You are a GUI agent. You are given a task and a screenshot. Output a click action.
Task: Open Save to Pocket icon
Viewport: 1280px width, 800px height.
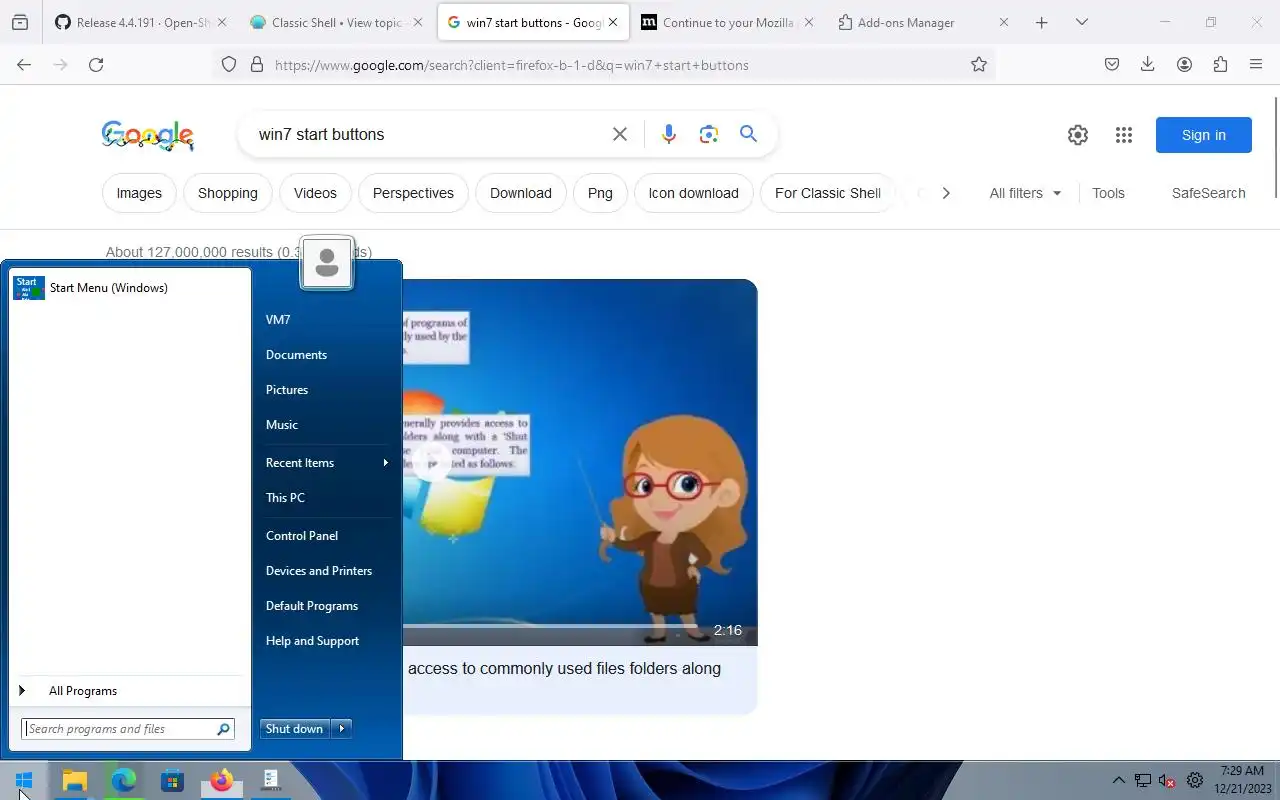(1112, 64)
